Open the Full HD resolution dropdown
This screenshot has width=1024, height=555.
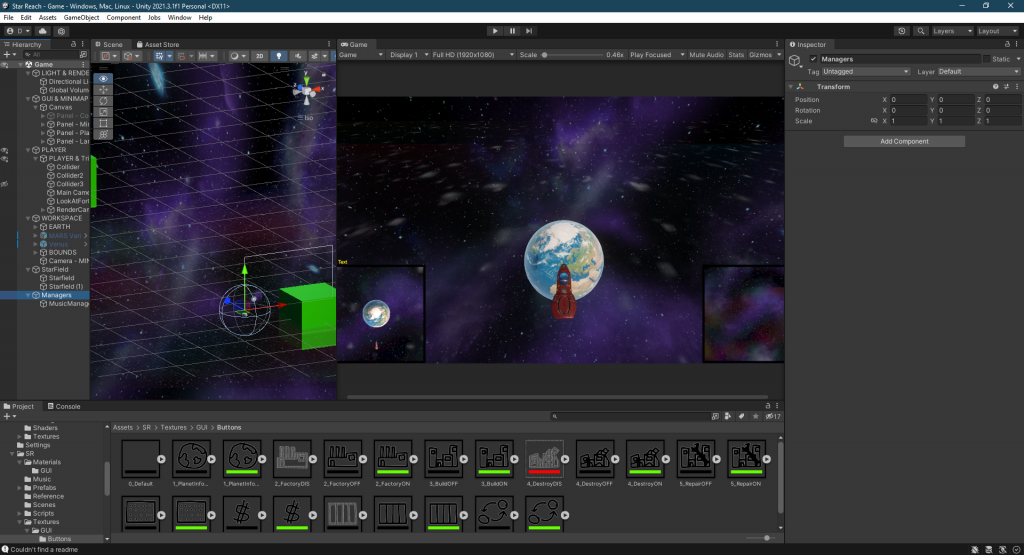[x=473, y=55]
